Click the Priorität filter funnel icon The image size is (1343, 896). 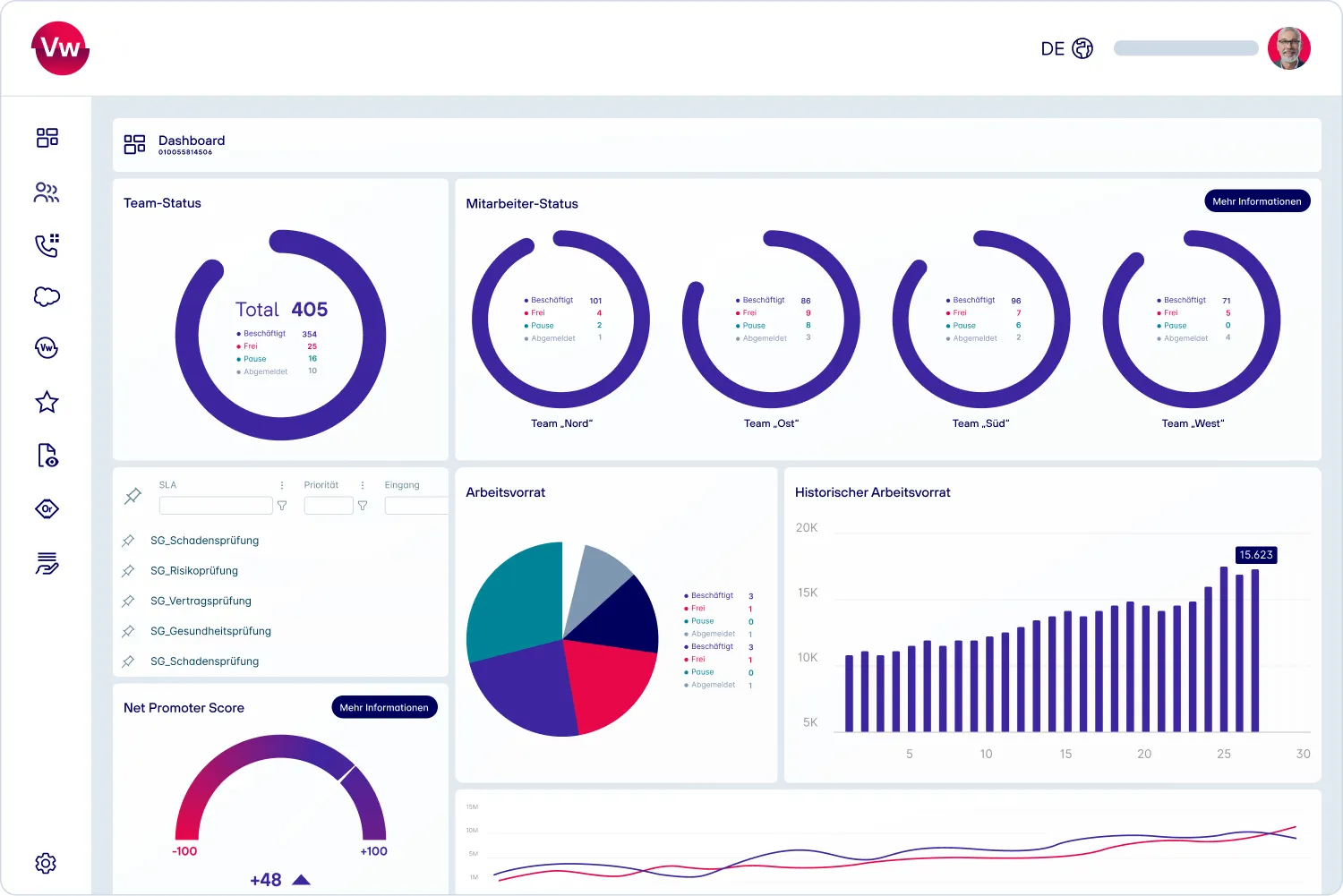pos(363,506)
